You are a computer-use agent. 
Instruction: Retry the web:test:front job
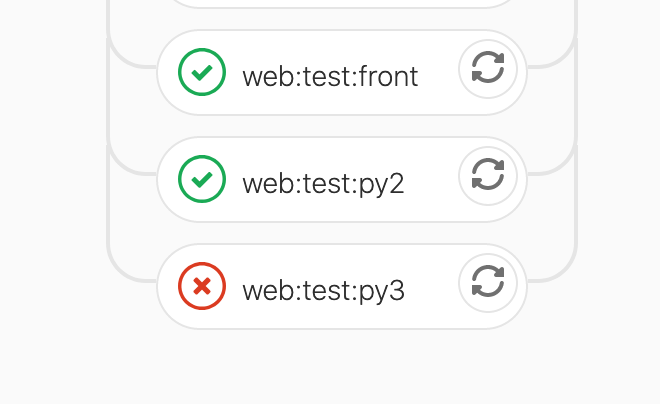coord(488,69)
